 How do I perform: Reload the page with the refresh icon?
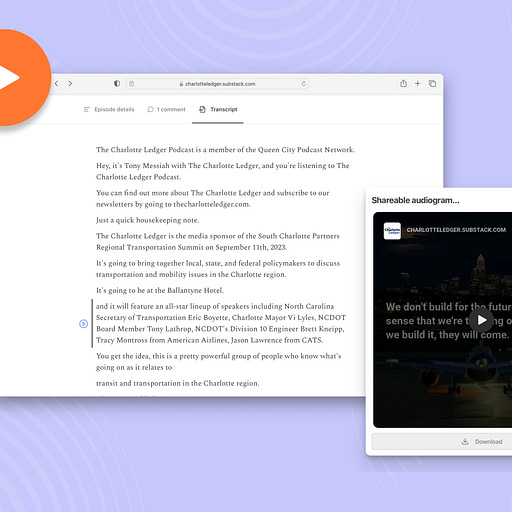pos(303,84)
